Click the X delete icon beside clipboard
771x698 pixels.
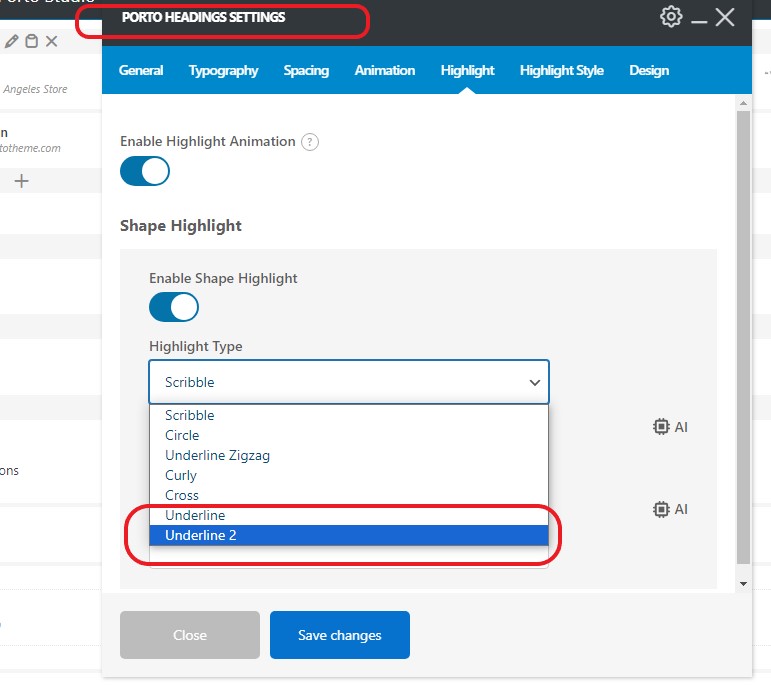[x=51, y=41]
